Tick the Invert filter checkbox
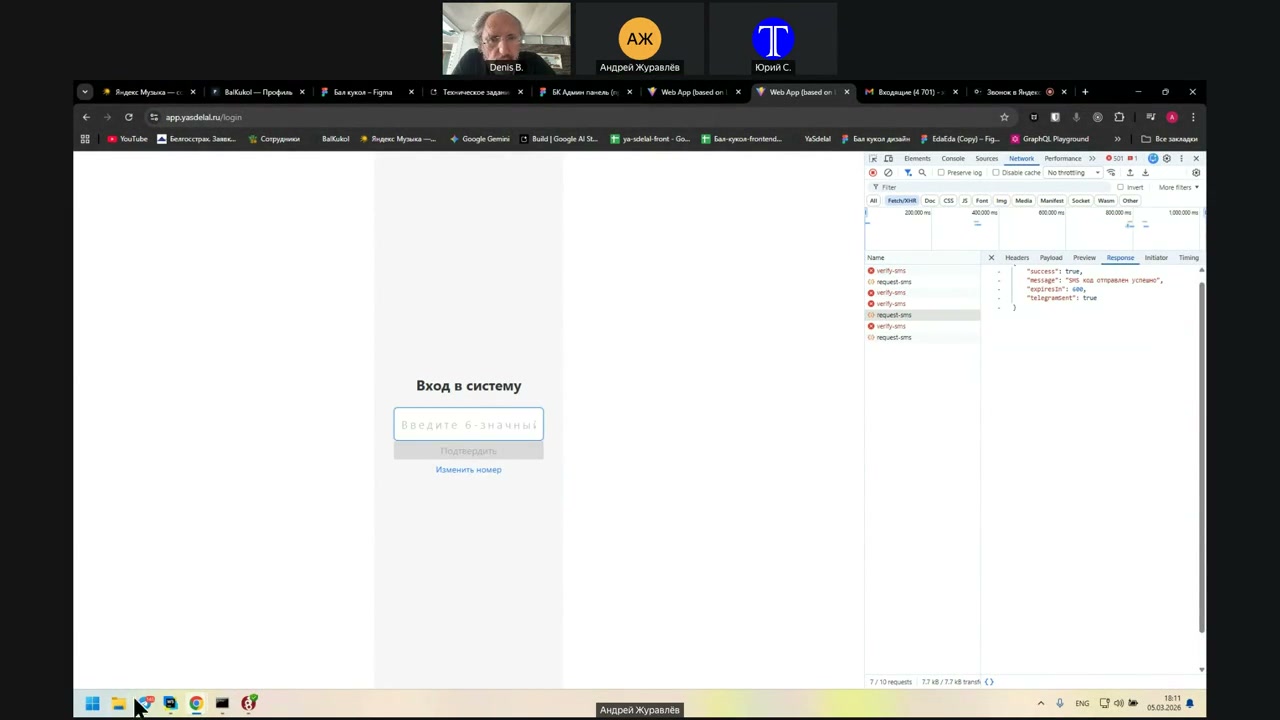Viewport: 1280px width, 720px height. pyautogui.click(x=1120, y=187)
